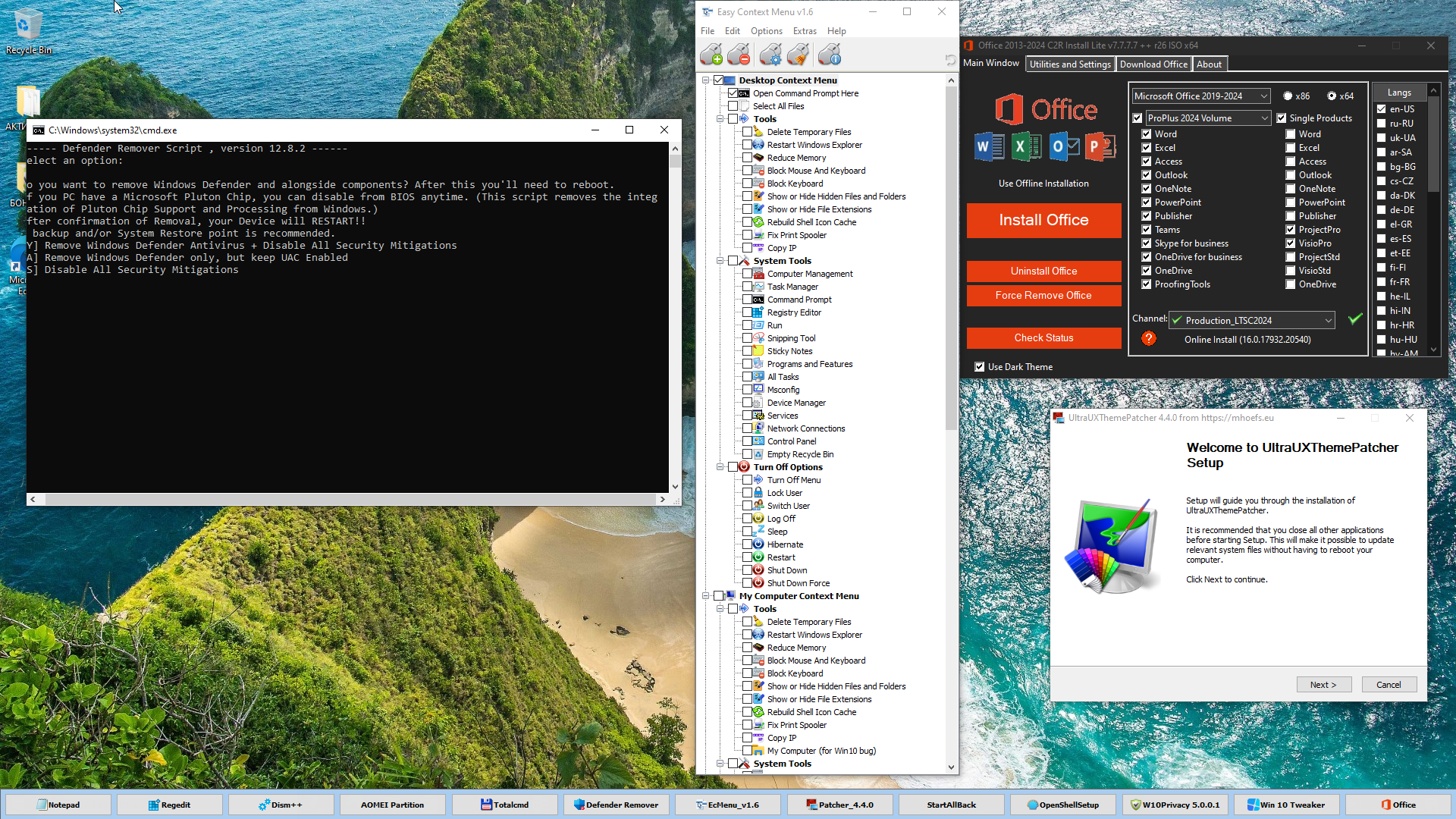The image size is (1456, 819).
Task: Open the Microsoft Office 2019-2024 version dropdown
Action: point(1201,96)
